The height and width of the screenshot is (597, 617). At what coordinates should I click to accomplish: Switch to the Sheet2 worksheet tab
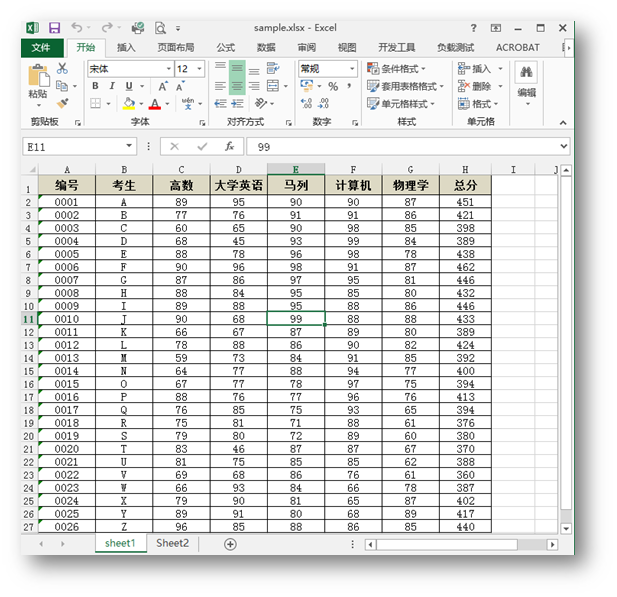[x=172, y=543]
